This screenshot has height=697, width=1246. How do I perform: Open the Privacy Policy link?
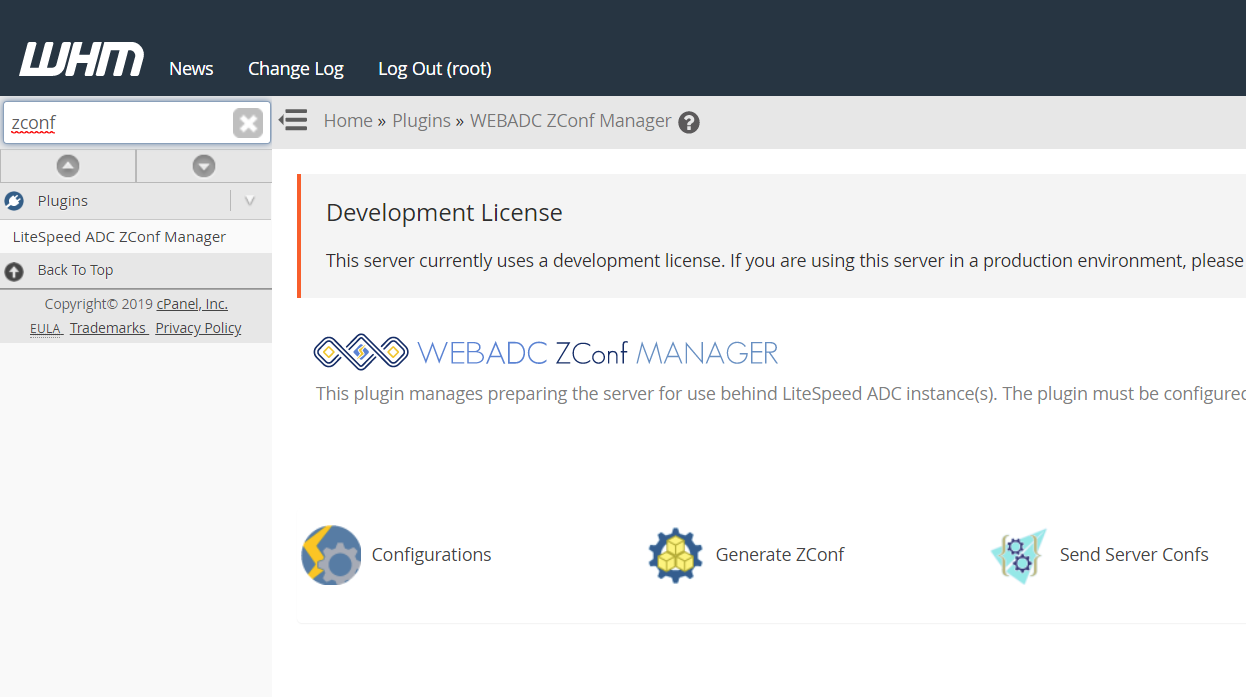click(x=198, y=328)
